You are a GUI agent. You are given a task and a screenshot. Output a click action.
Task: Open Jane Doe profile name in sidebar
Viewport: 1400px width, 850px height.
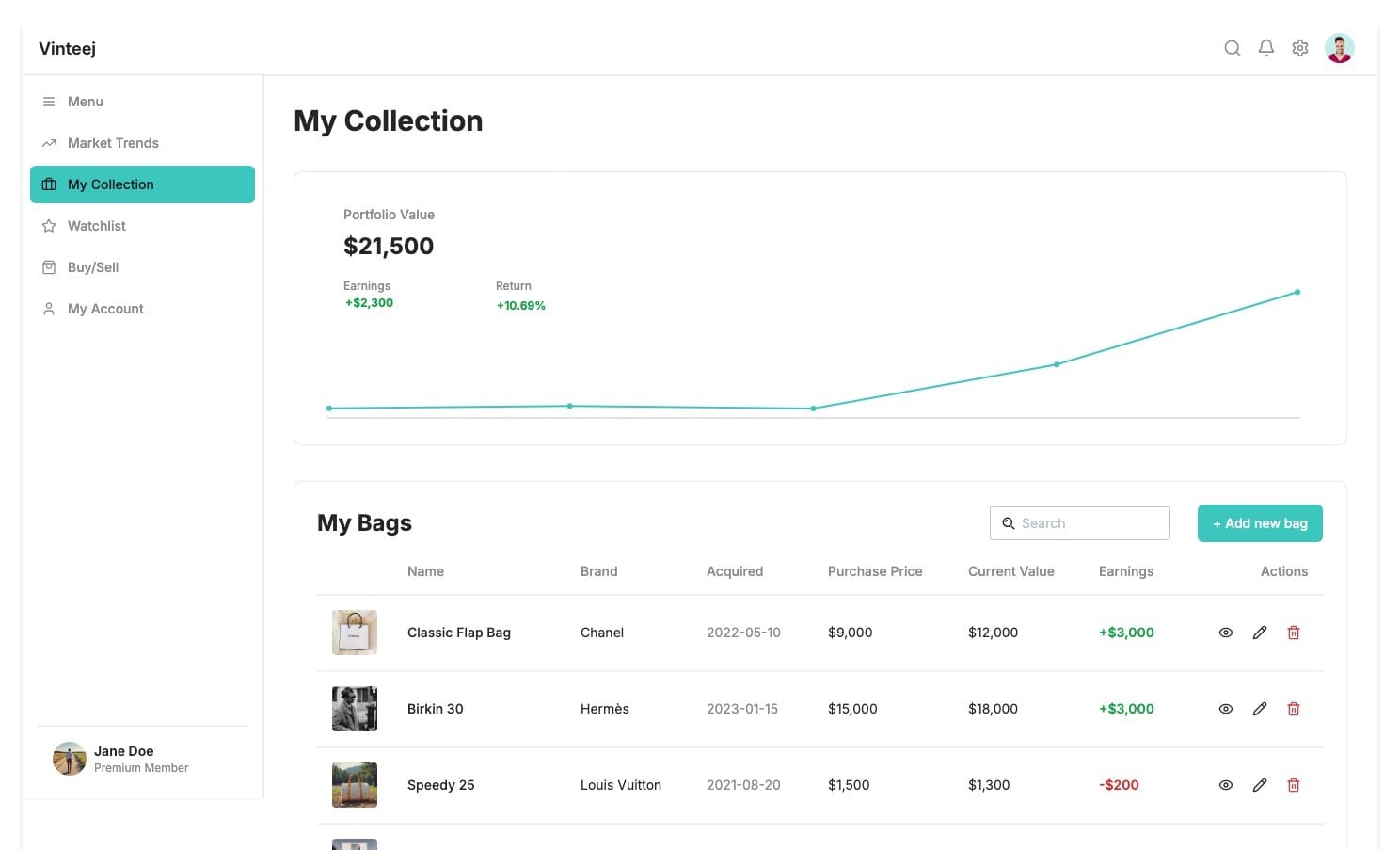click(124, 751)
